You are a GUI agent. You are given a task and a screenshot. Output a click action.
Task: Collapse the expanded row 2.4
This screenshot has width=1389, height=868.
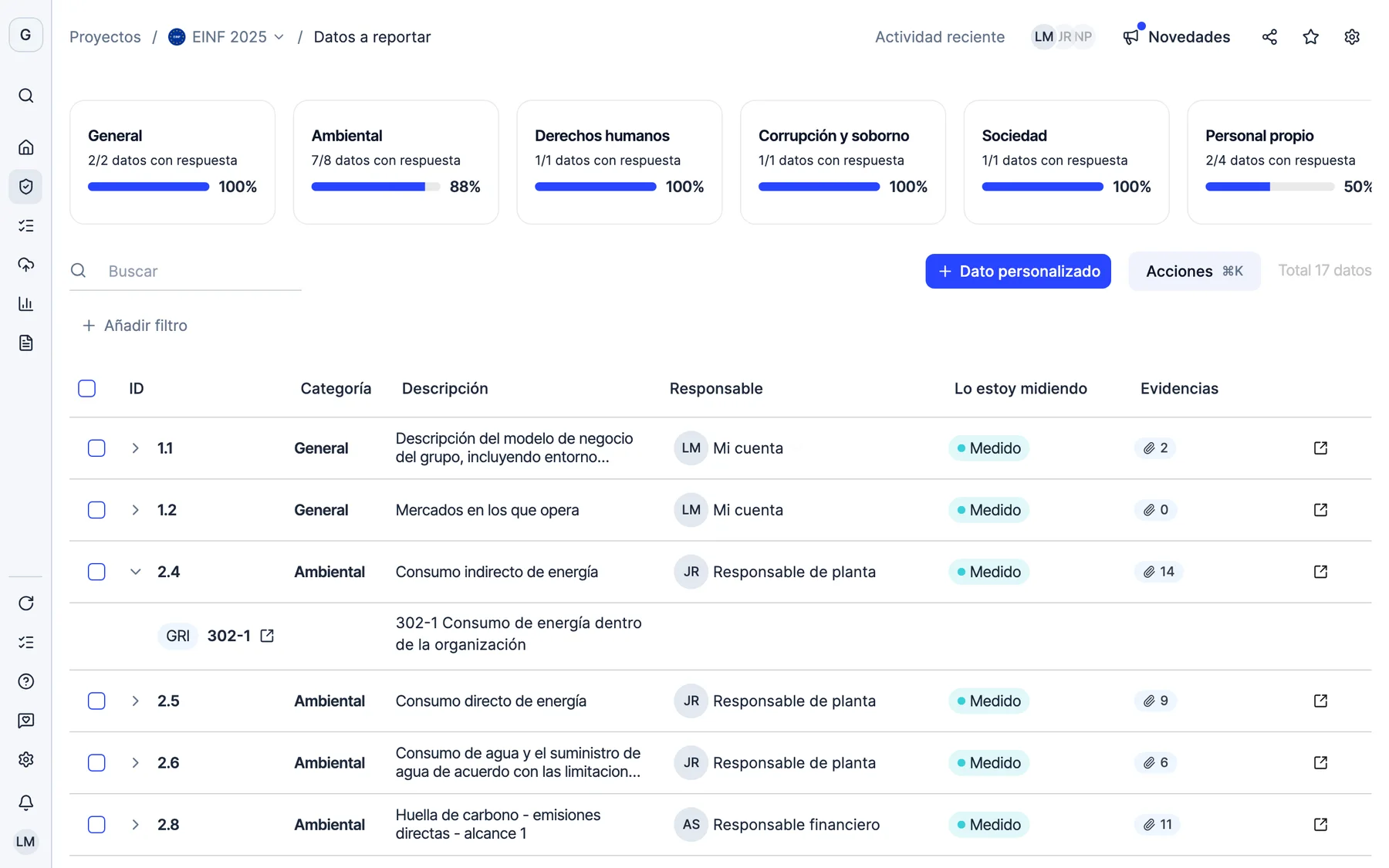135,572
